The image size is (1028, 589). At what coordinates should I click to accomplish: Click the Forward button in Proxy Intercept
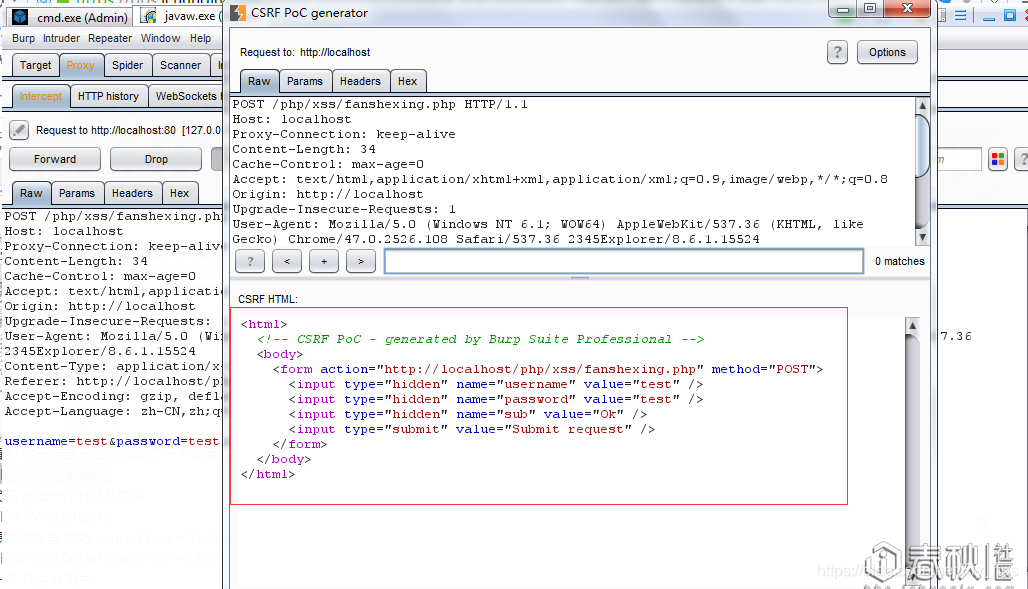(55, 159)
